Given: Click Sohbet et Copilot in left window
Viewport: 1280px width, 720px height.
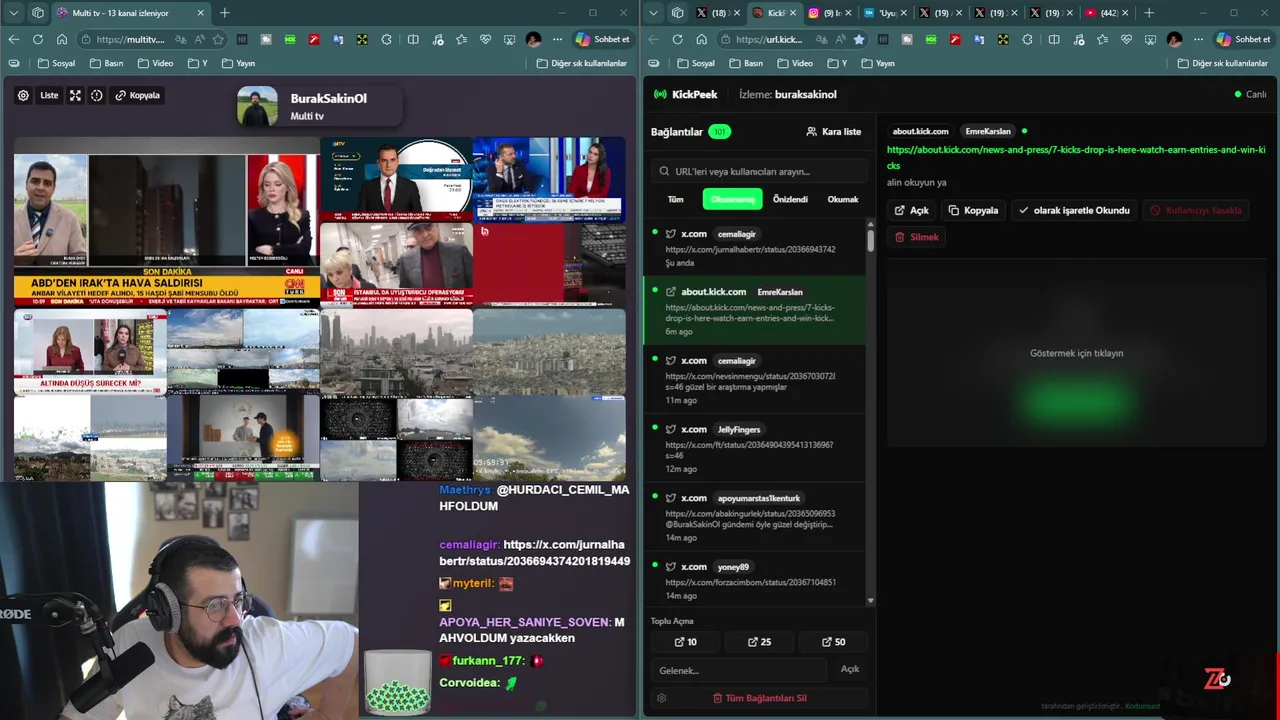Looking at the screenshot, I should (x=602, y=39).
